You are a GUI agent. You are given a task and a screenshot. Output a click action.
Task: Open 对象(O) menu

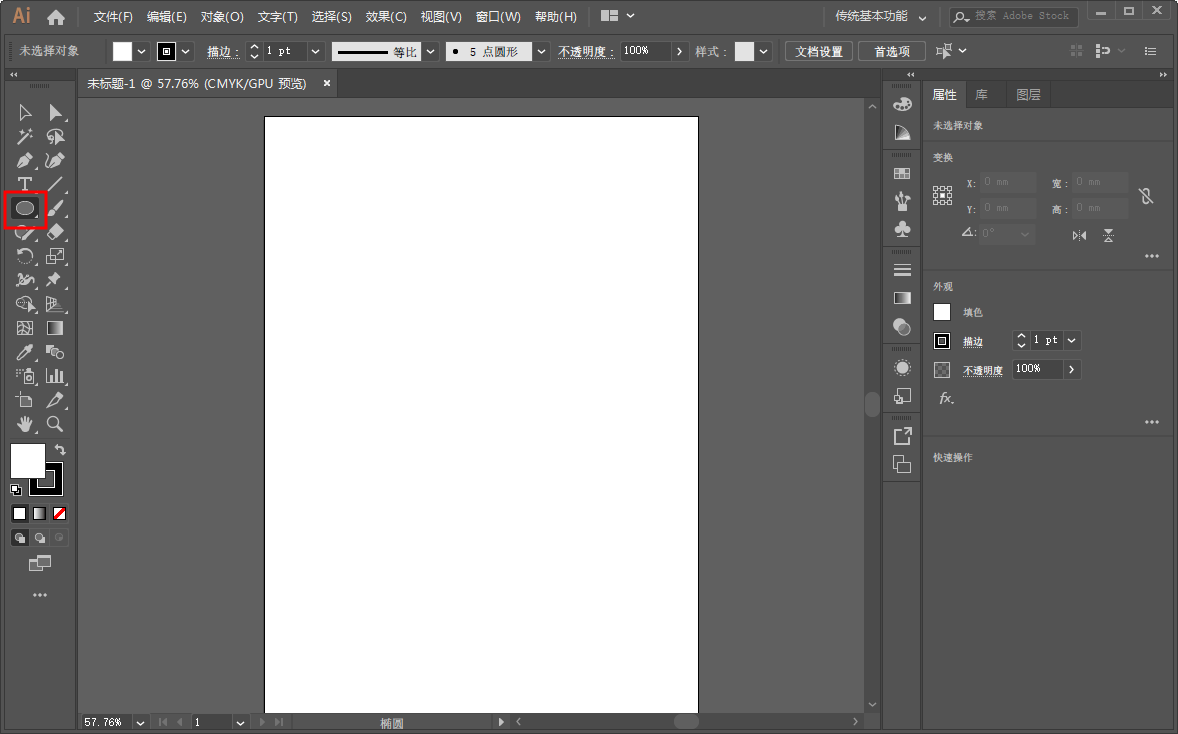pos(222,17)
